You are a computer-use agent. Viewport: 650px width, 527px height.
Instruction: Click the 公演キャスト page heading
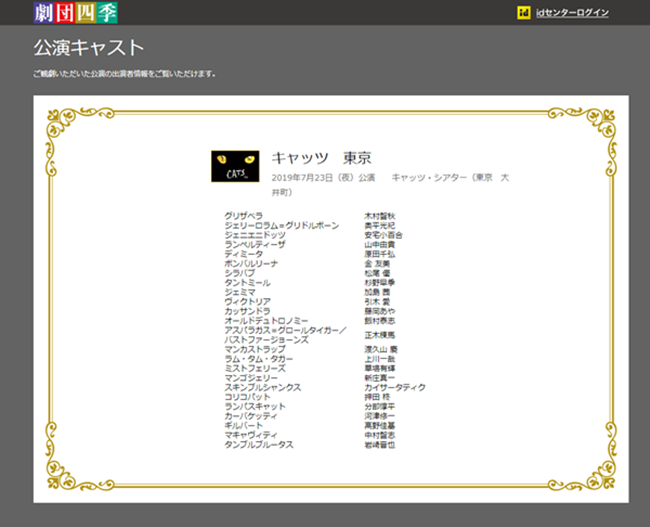tap(89, 48)
